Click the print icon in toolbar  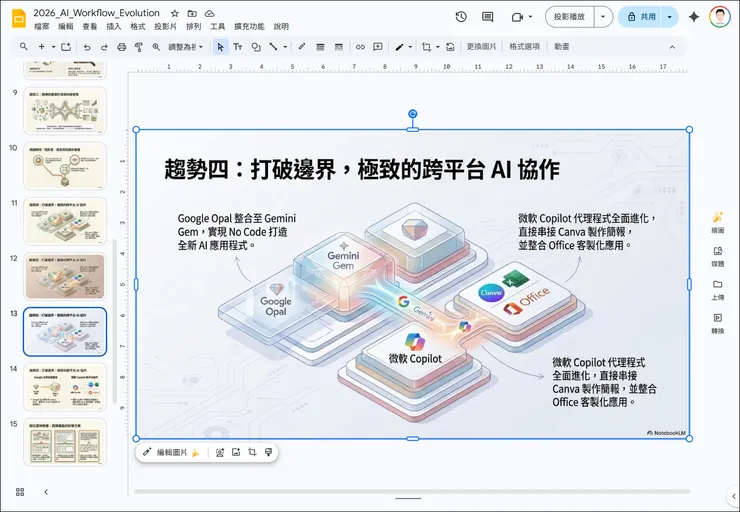tap(122, 47)
